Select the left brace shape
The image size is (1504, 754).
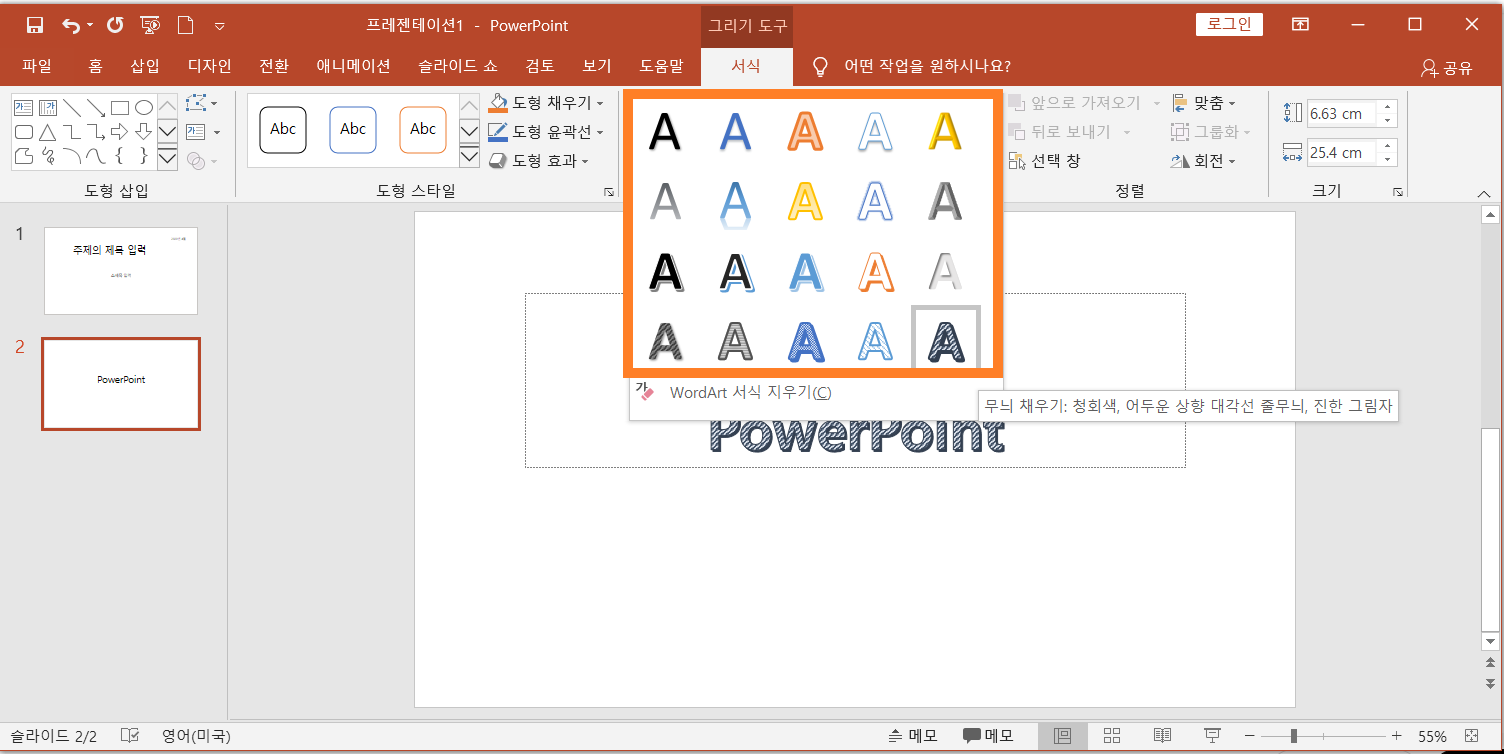(x=120, y=156)
